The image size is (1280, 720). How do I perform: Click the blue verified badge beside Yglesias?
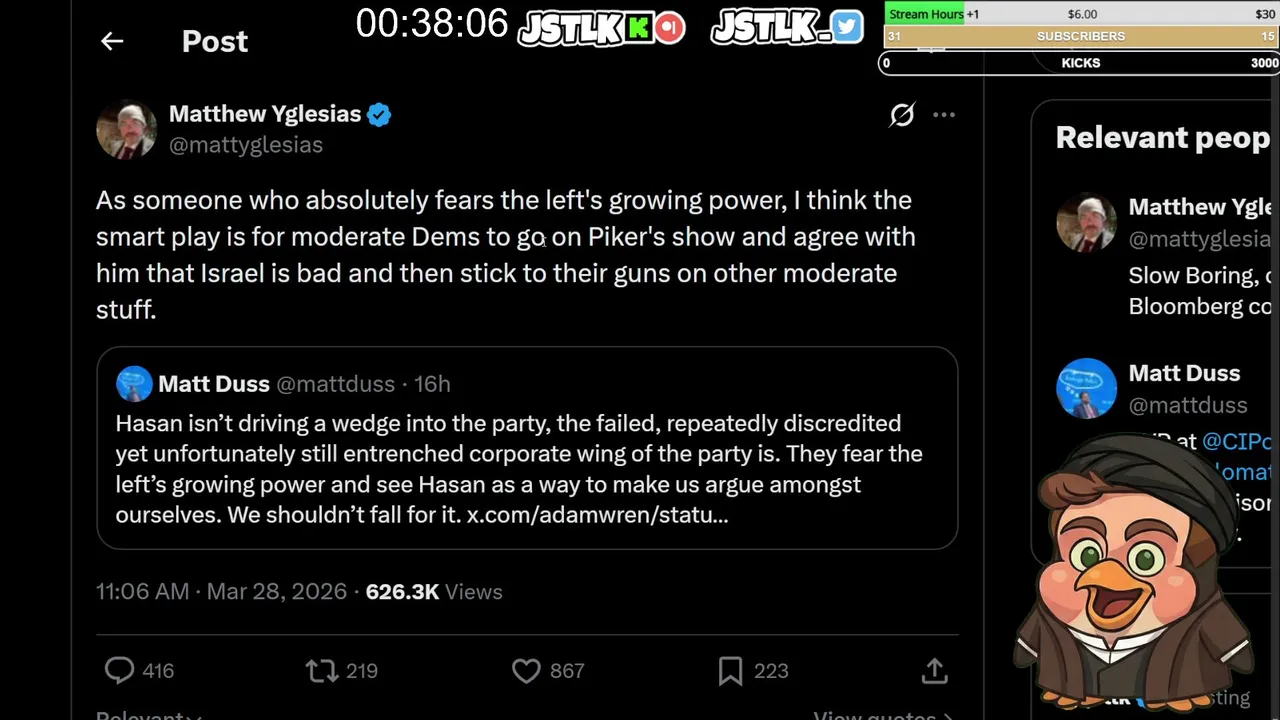click(x=379, y=114)
